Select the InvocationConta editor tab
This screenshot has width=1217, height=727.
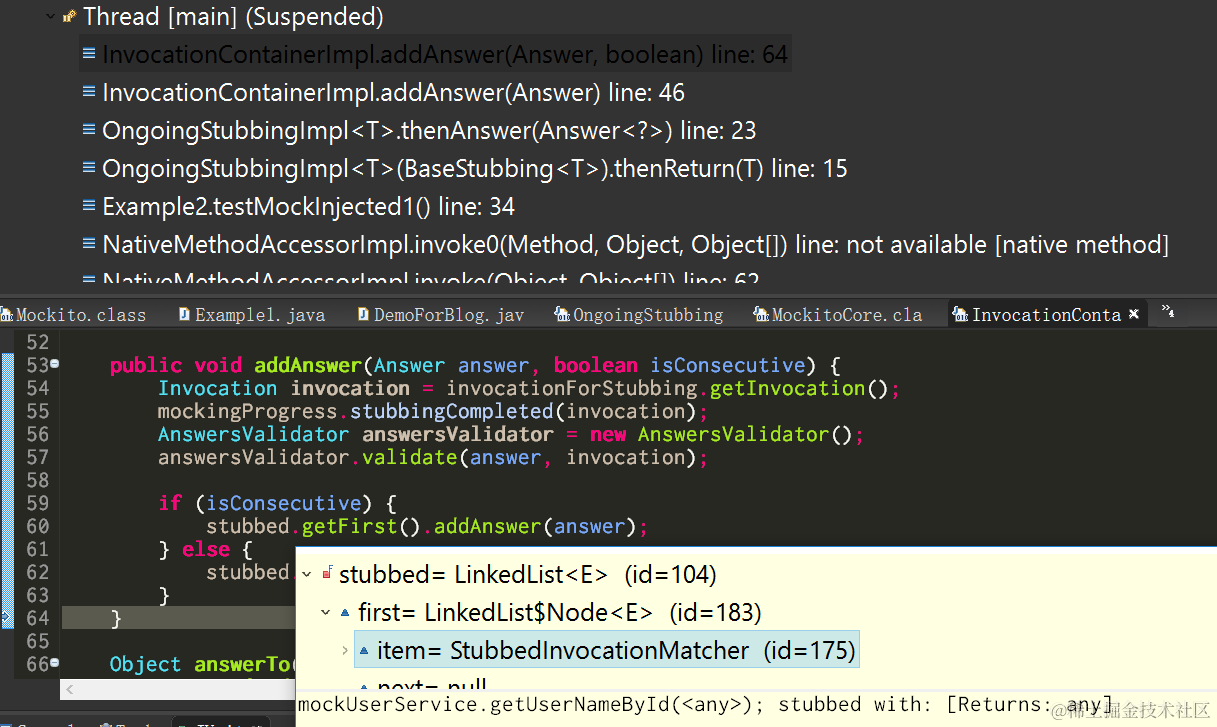pyautogui.click(x=1046, y=315)
